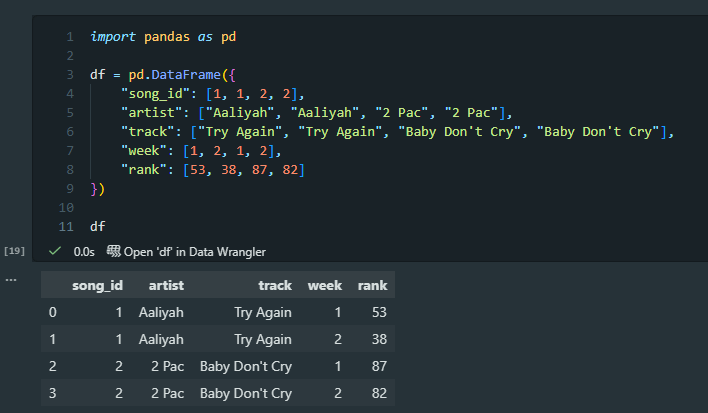
Task: Click line number 1 in gutter
Action: point(70,37)
